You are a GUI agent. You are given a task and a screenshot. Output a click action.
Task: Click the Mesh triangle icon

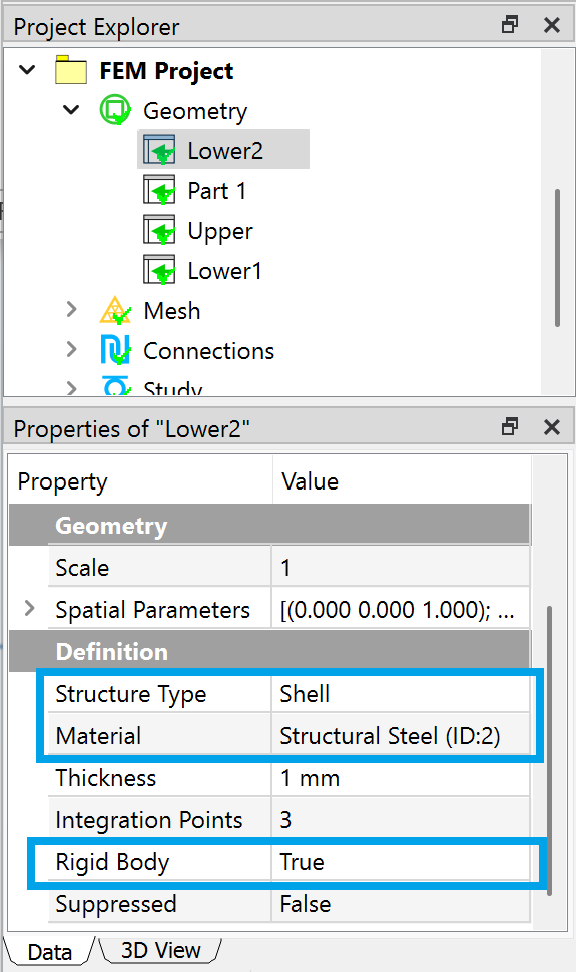[x=115, y=310]
